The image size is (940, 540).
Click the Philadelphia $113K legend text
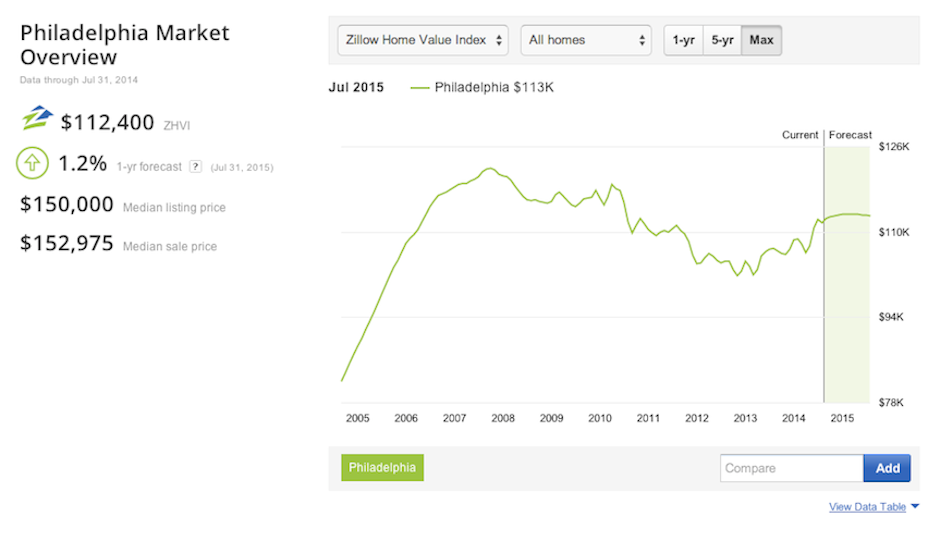[x=494, y=88]
